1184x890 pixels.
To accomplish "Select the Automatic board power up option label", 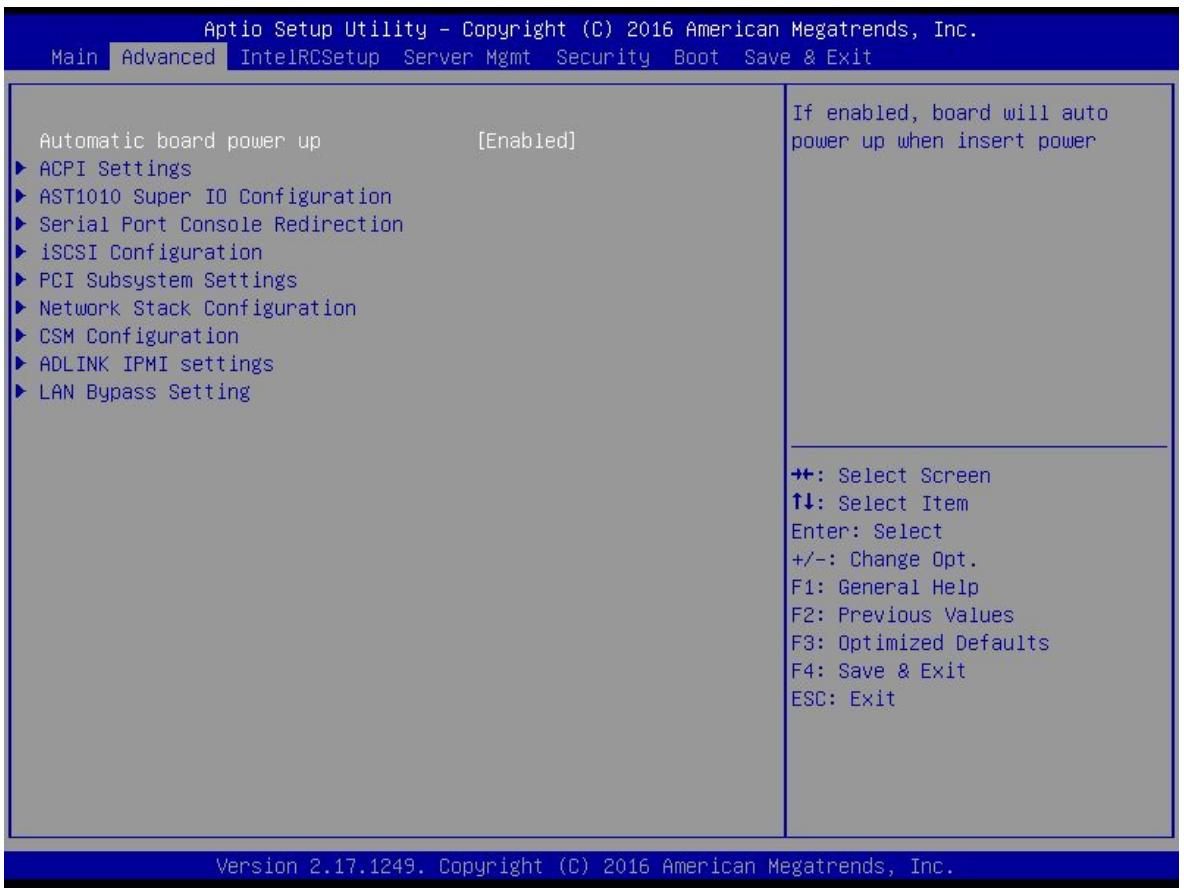I will pyautogui.click(x=180, y=141).
